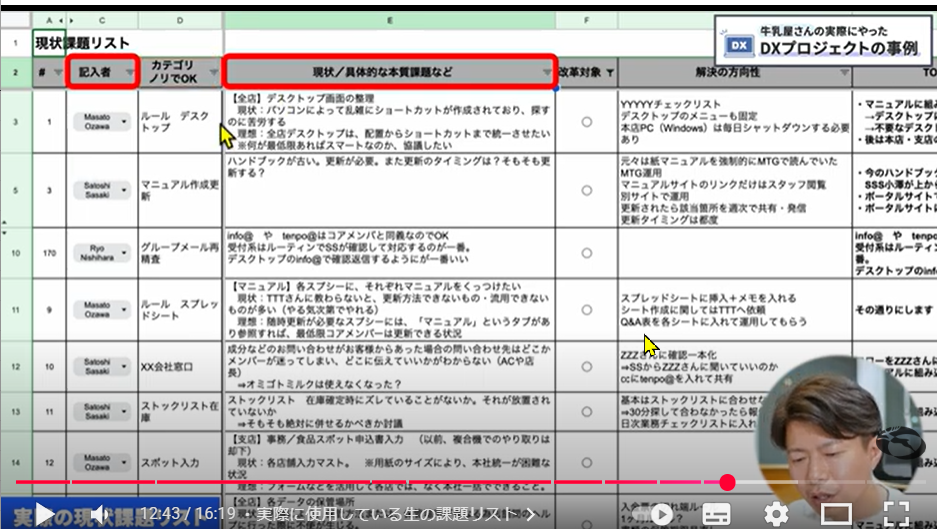This screenshot has height=529, width=937.
Task: Select 改革対象 radio circle in row 10
Action: [x=586, y=253]
